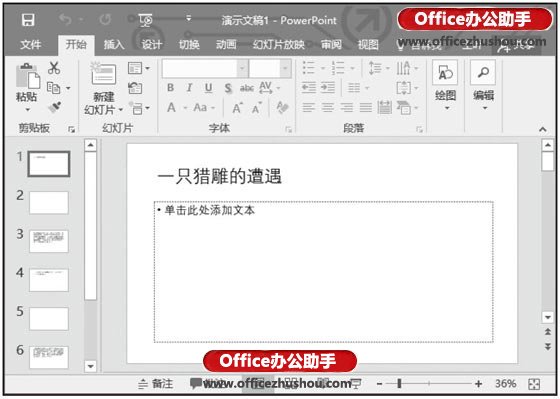Click the Increase Font Size icon

(x=237, y=108)
